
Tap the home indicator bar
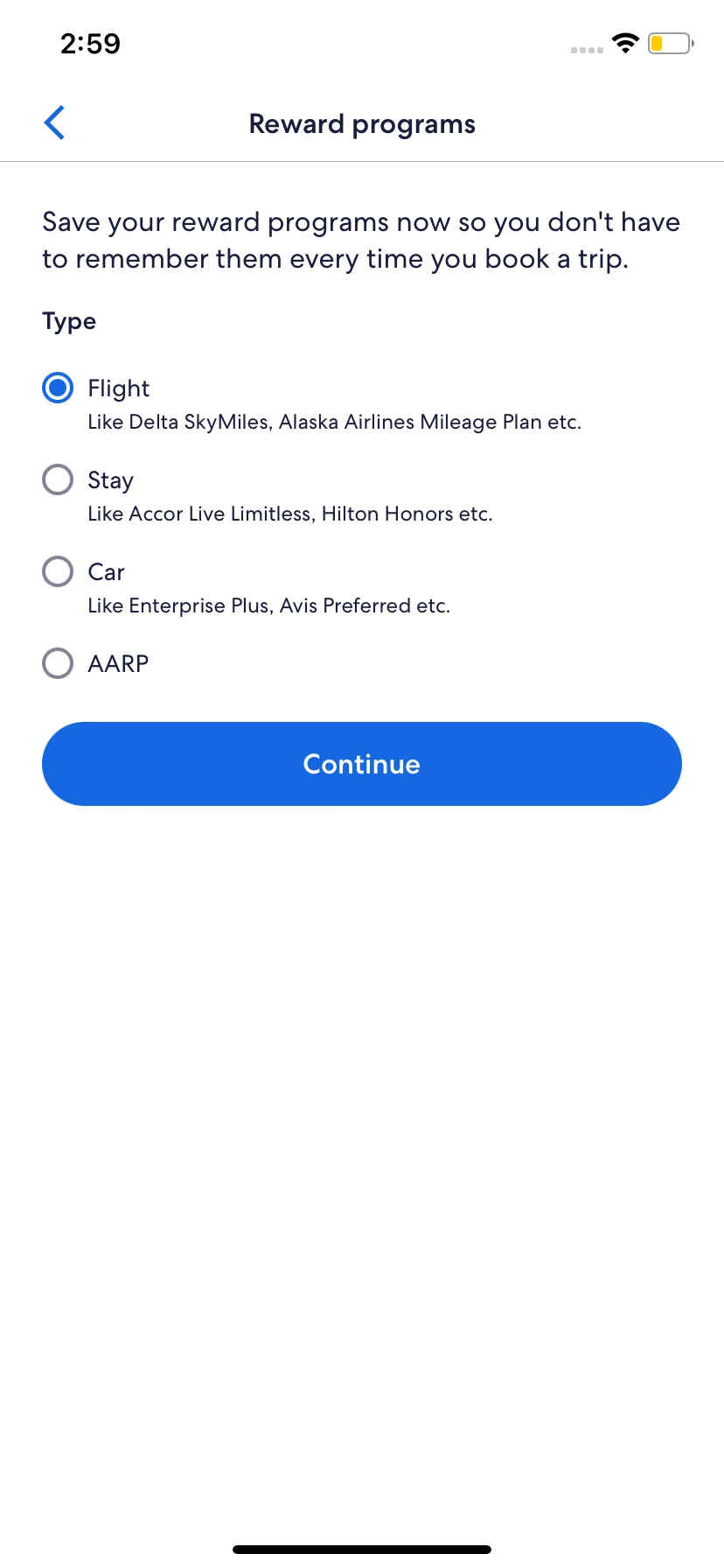pos(362,1550)
